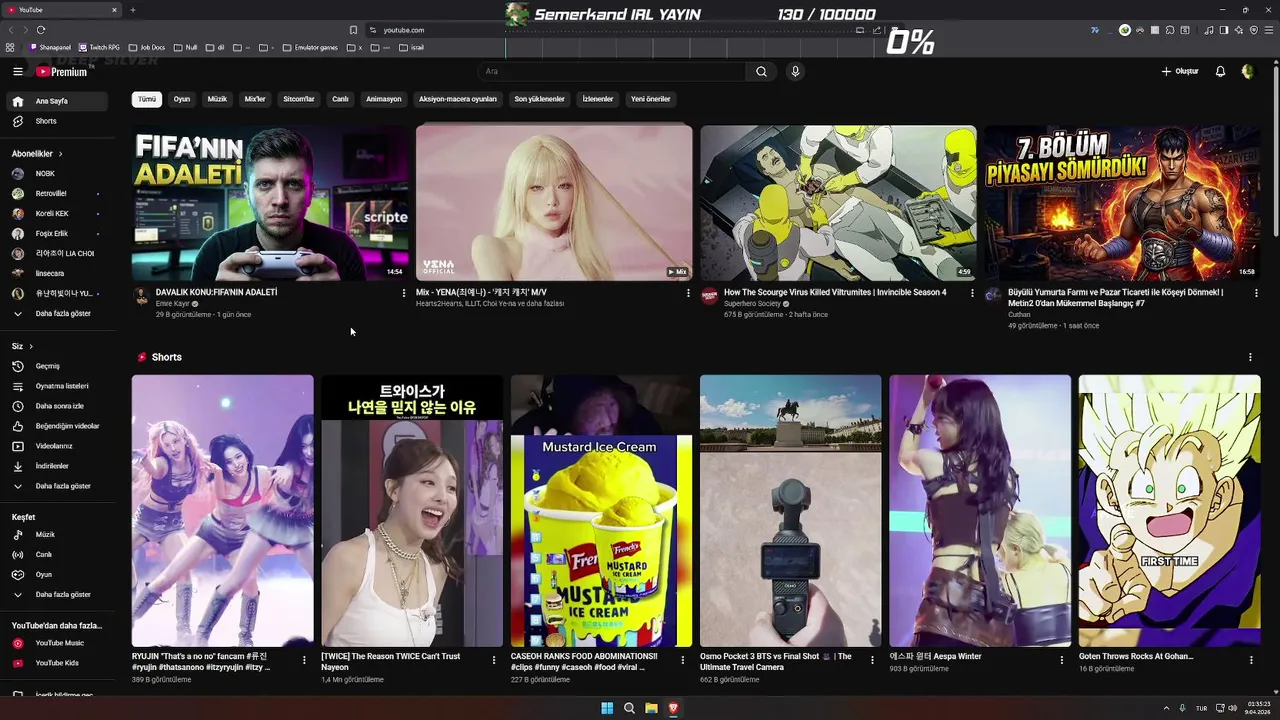Select the Müzik filter chip

tap(217, 99)
